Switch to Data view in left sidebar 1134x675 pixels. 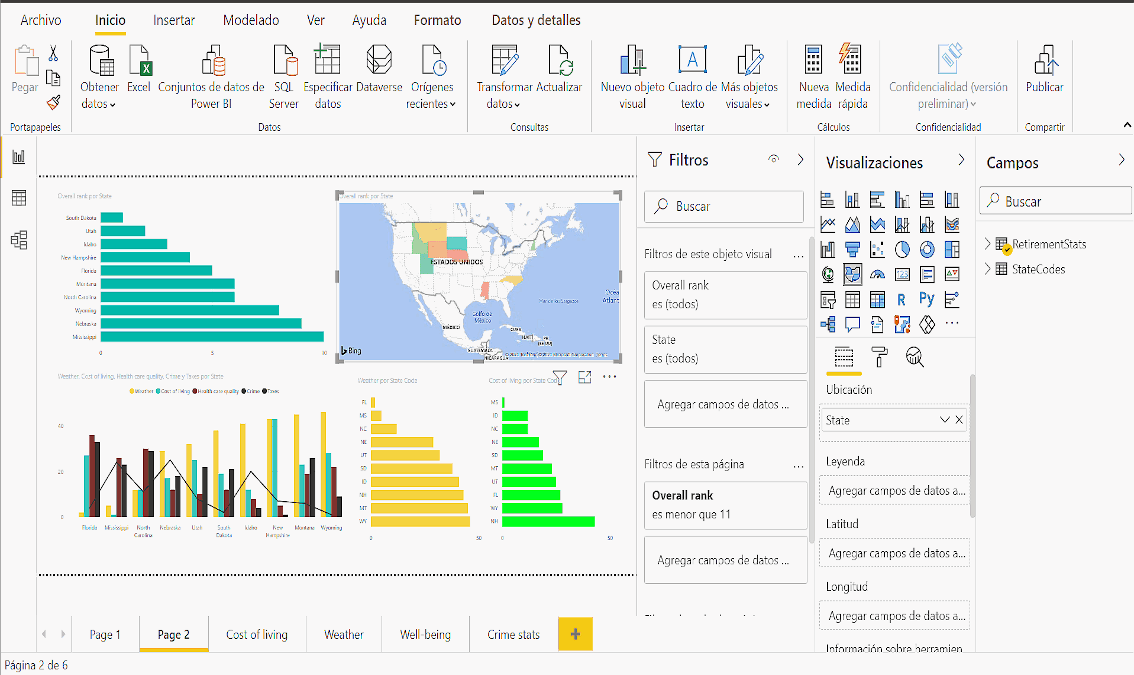coord(19,198)
